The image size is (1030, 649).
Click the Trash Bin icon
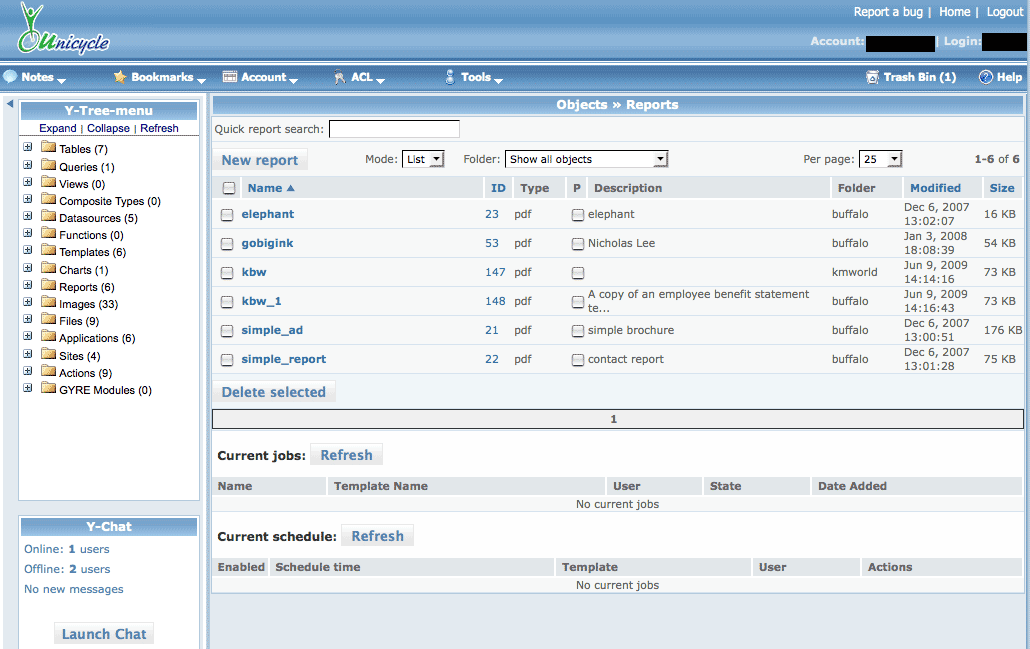[873, 77]
